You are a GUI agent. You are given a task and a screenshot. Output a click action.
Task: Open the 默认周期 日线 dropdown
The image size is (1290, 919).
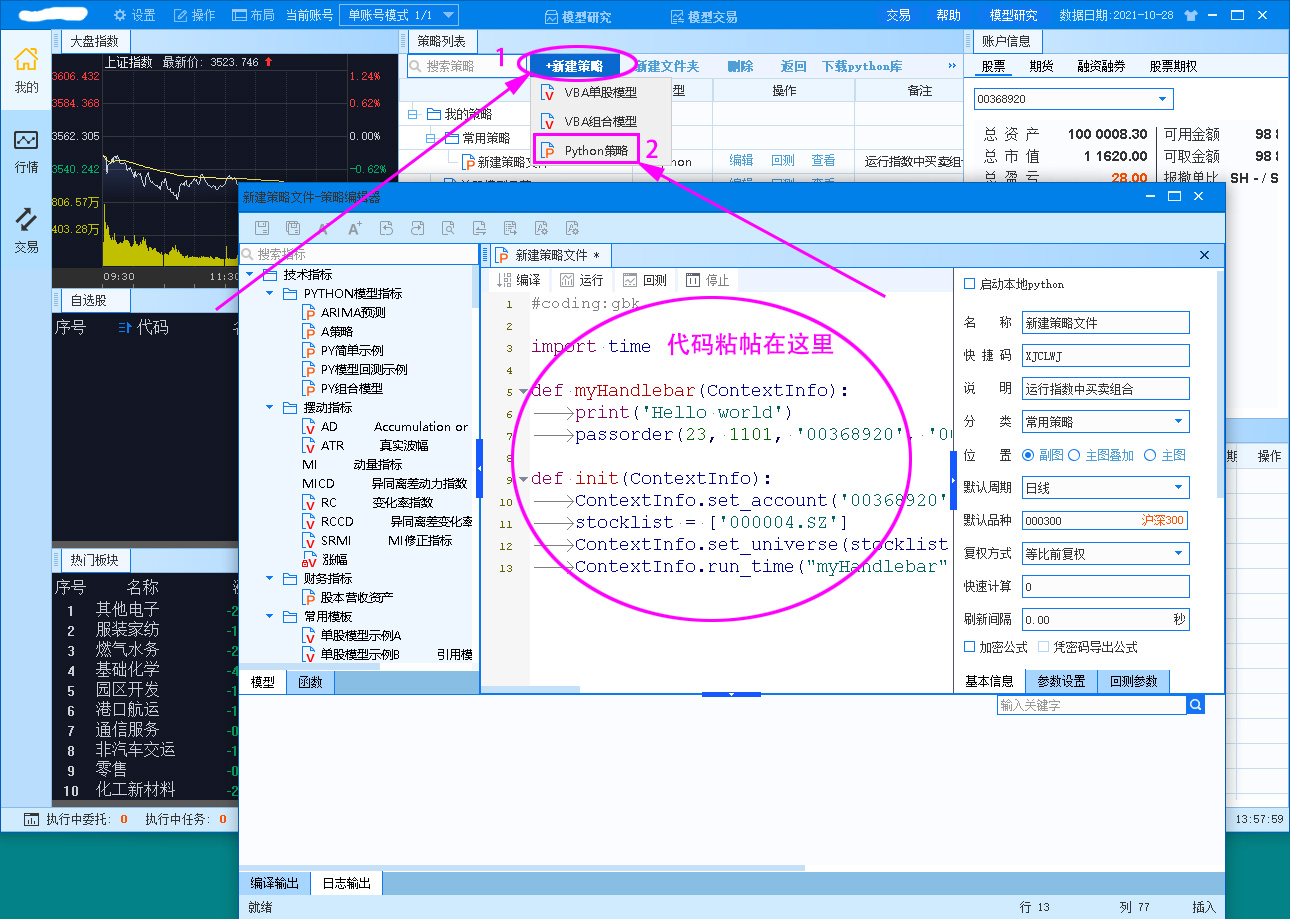click(1106, 488)
